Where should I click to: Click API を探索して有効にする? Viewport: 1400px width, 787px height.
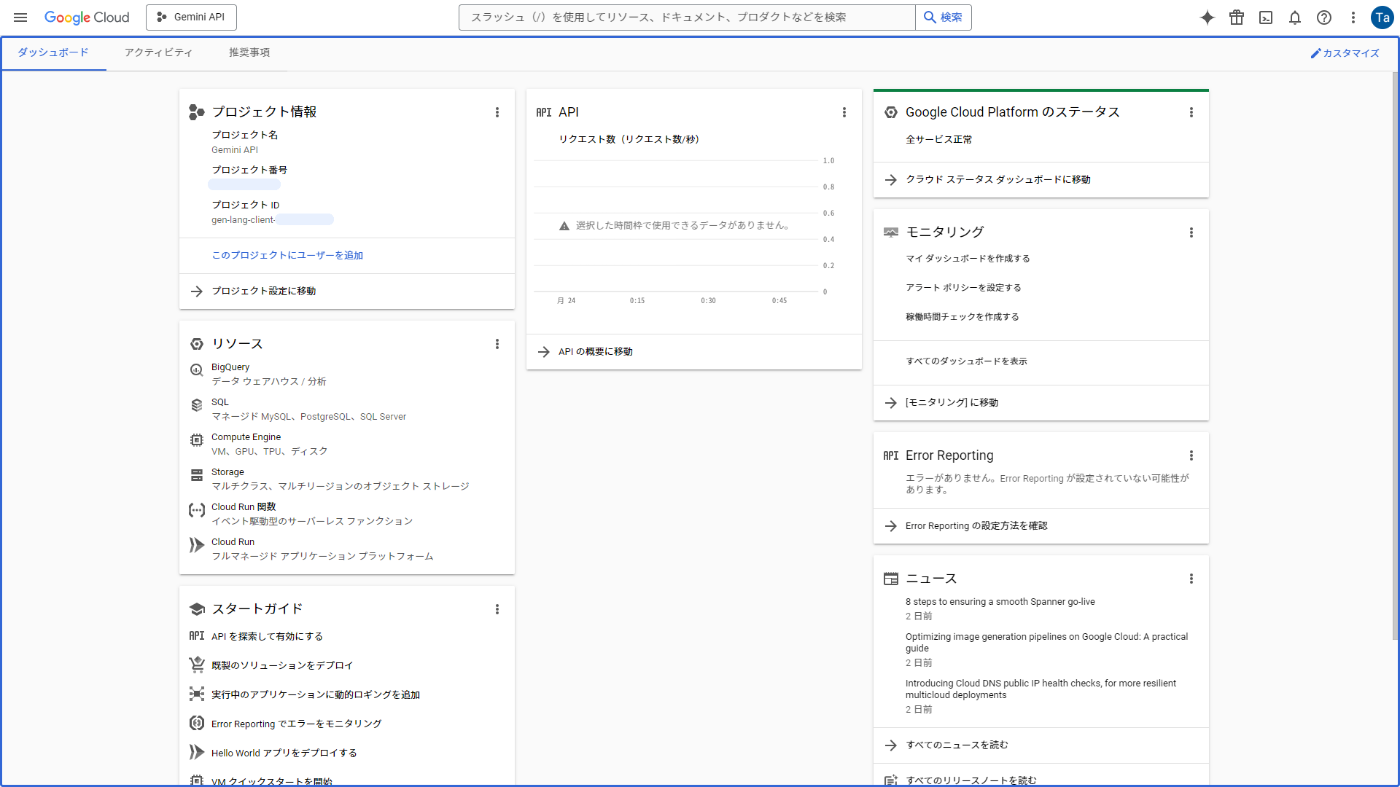pyautogui.click(x=267, y=636)
